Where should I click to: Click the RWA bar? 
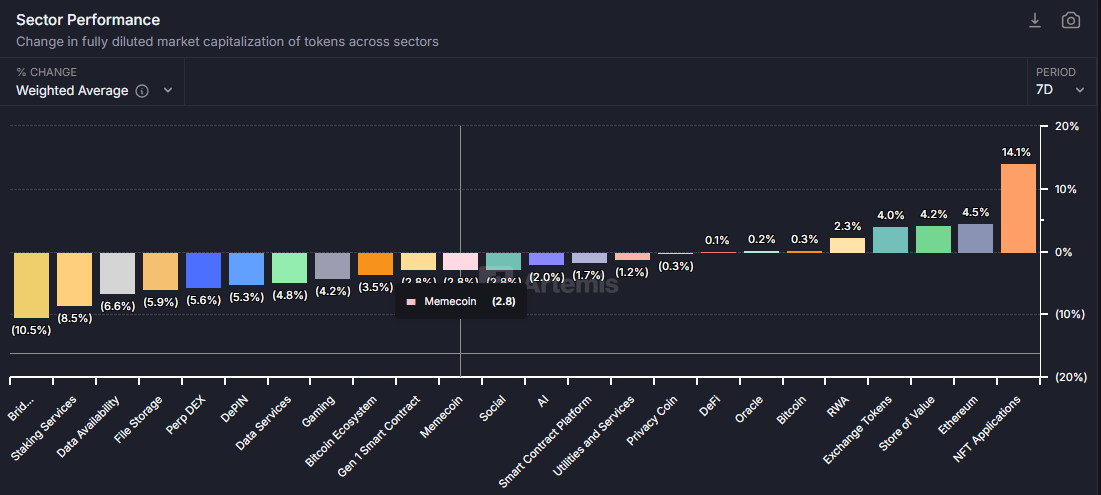tap(847, 245)
